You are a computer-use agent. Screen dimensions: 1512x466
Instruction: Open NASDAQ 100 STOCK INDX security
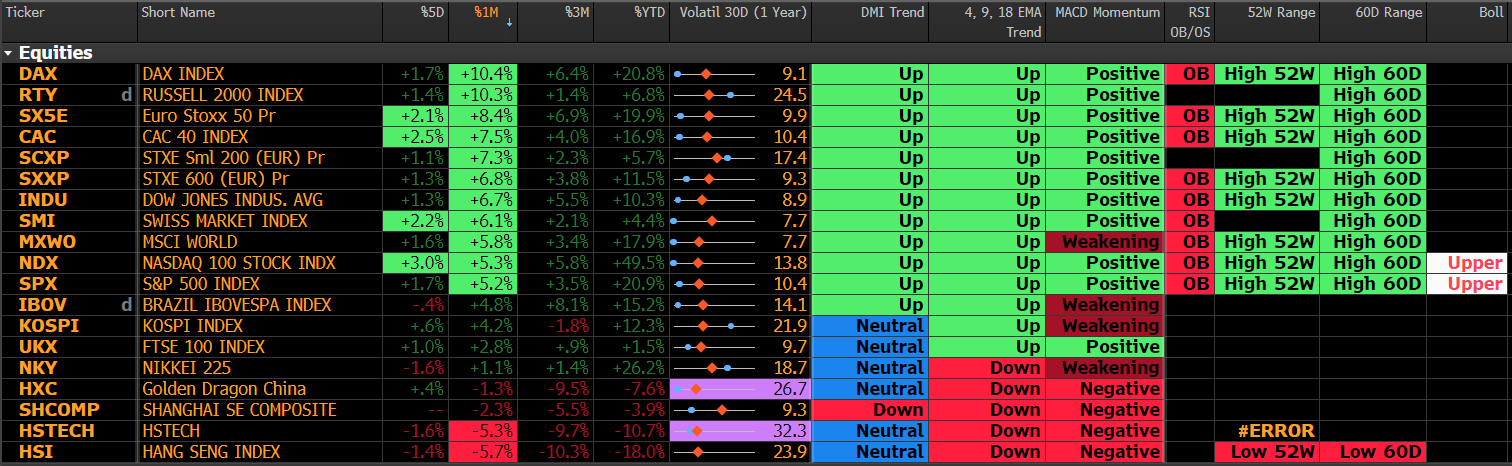click(239, 263)
